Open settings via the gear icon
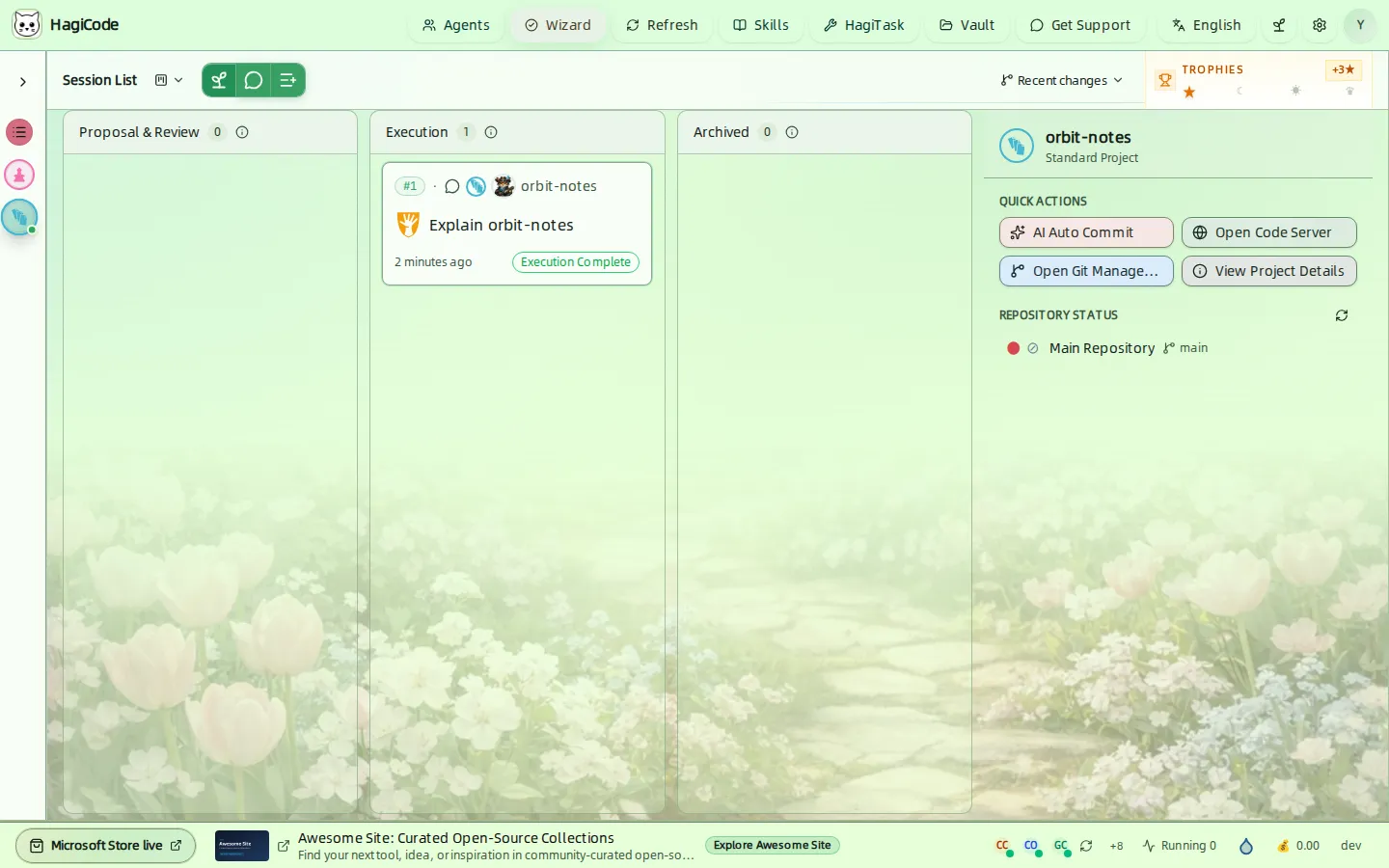 click(1320, 25)
